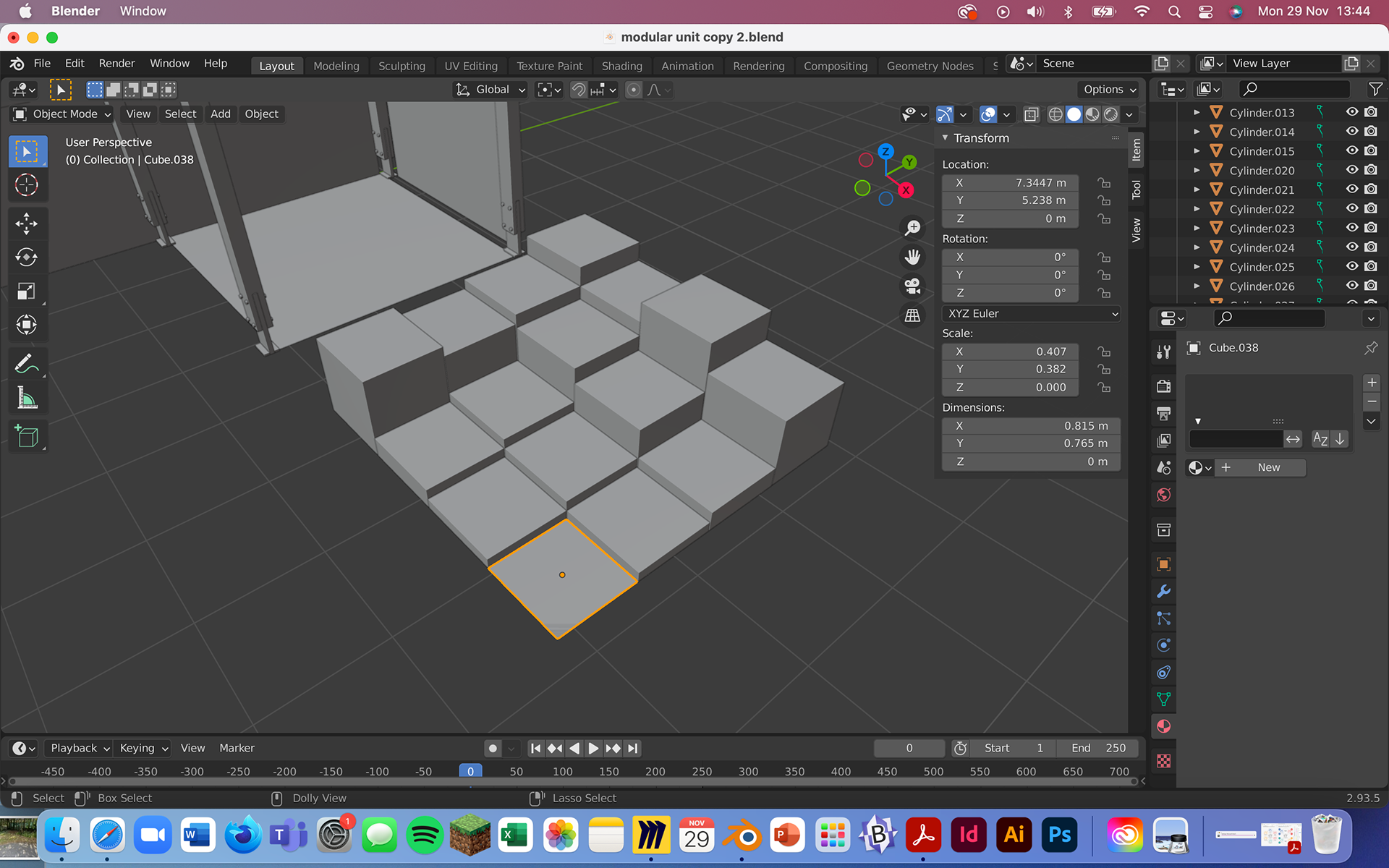
Task: Open the Modifier properties wrench tab
Action: point(1163,592)
